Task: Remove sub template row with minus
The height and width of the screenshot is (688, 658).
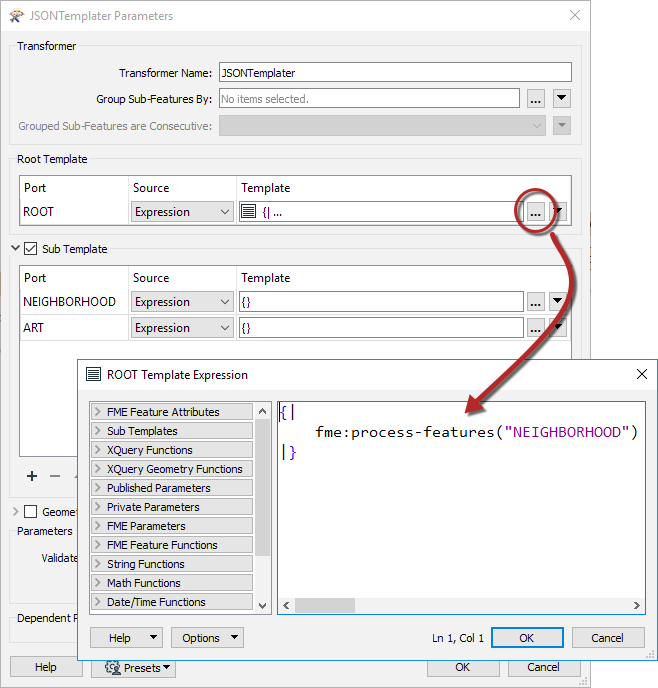Action: [55, 476]
